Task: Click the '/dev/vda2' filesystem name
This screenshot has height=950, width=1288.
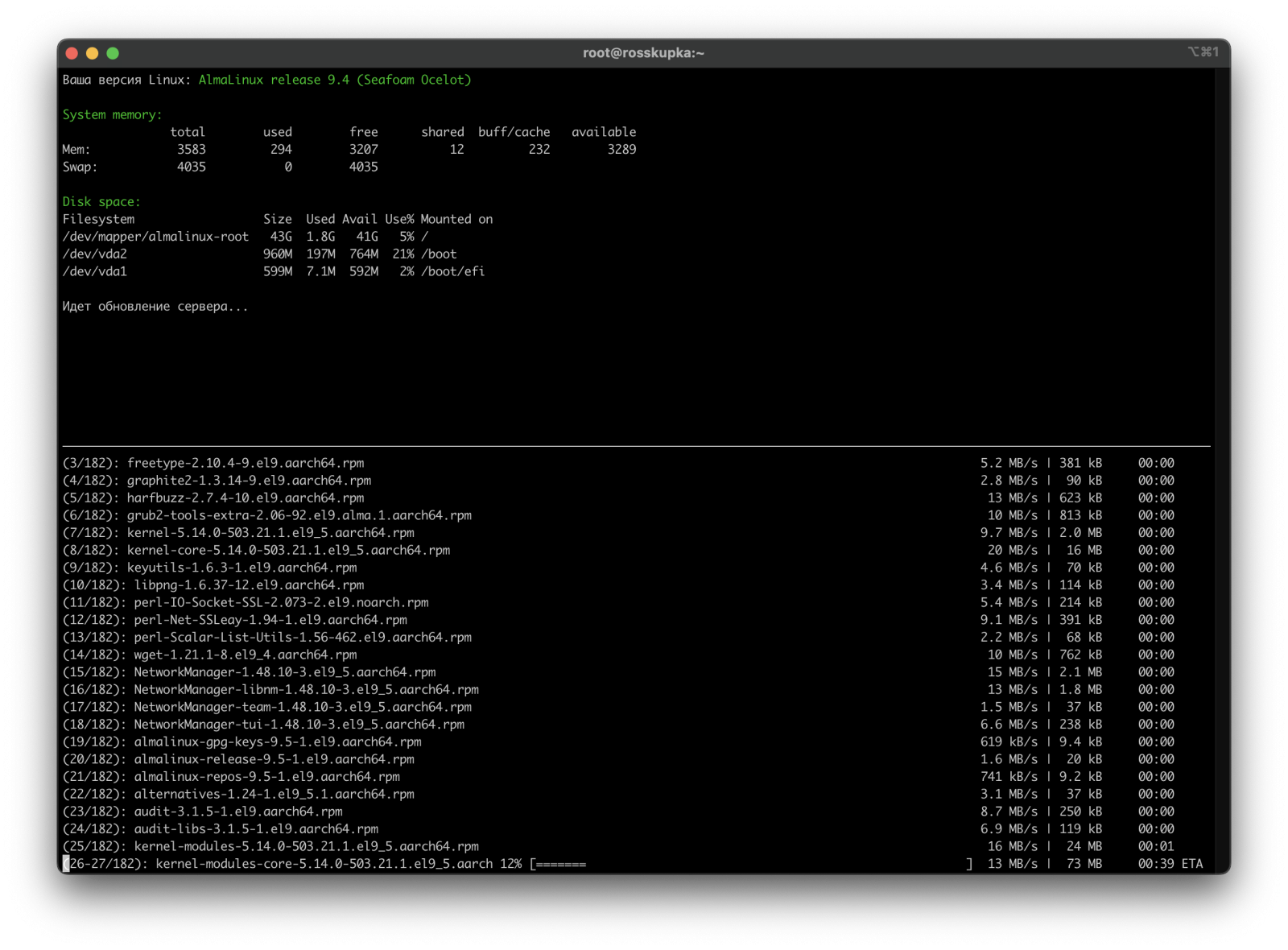Action: [x=95, y=254]
